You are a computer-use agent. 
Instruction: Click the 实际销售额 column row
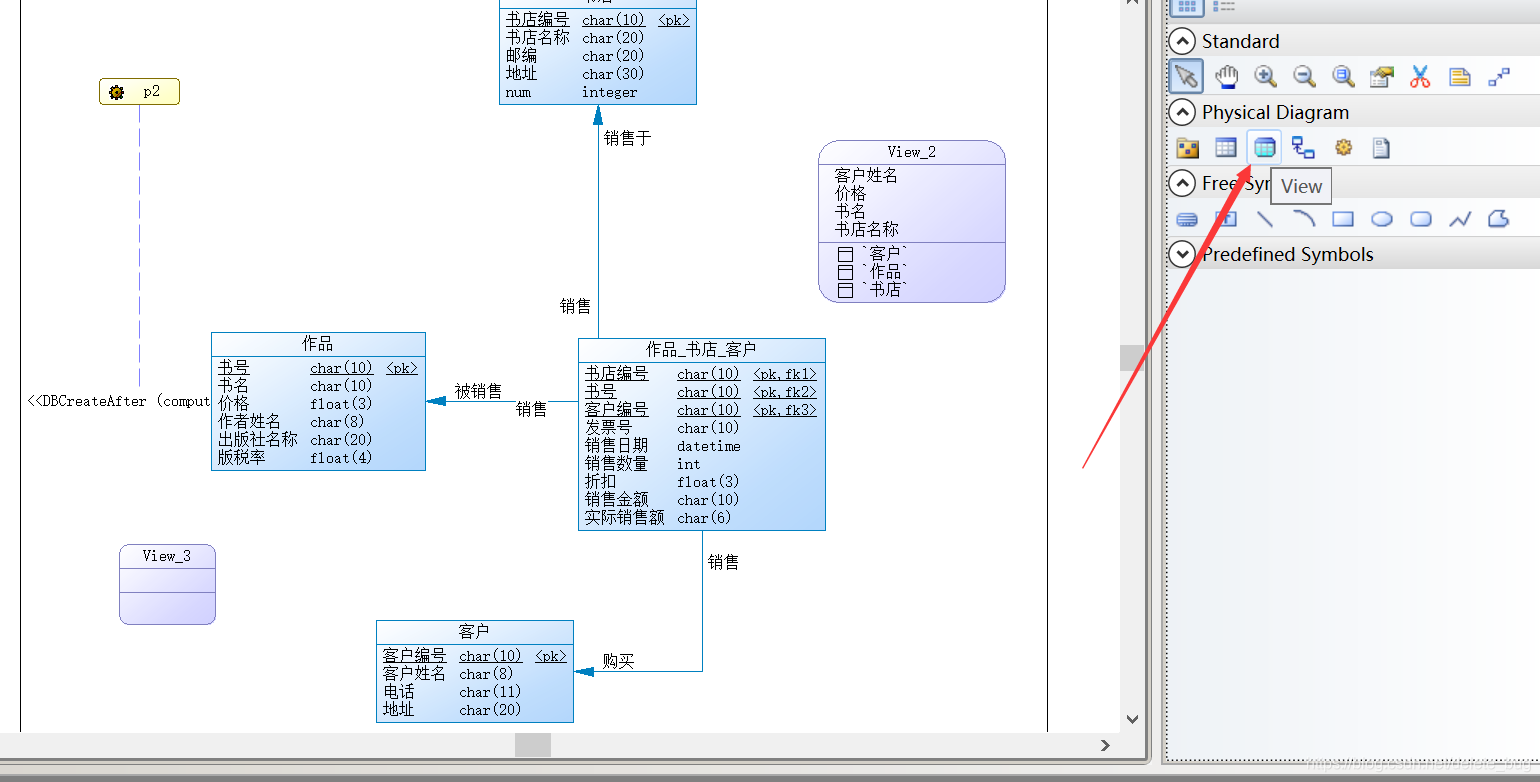[701, 518]
